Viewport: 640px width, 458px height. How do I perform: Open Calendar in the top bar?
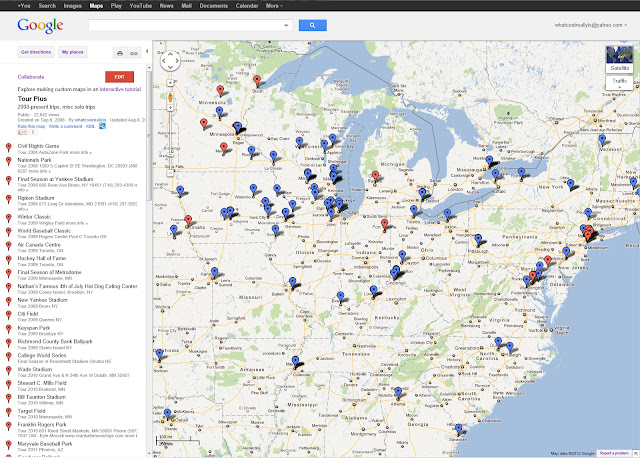[247, 6]
